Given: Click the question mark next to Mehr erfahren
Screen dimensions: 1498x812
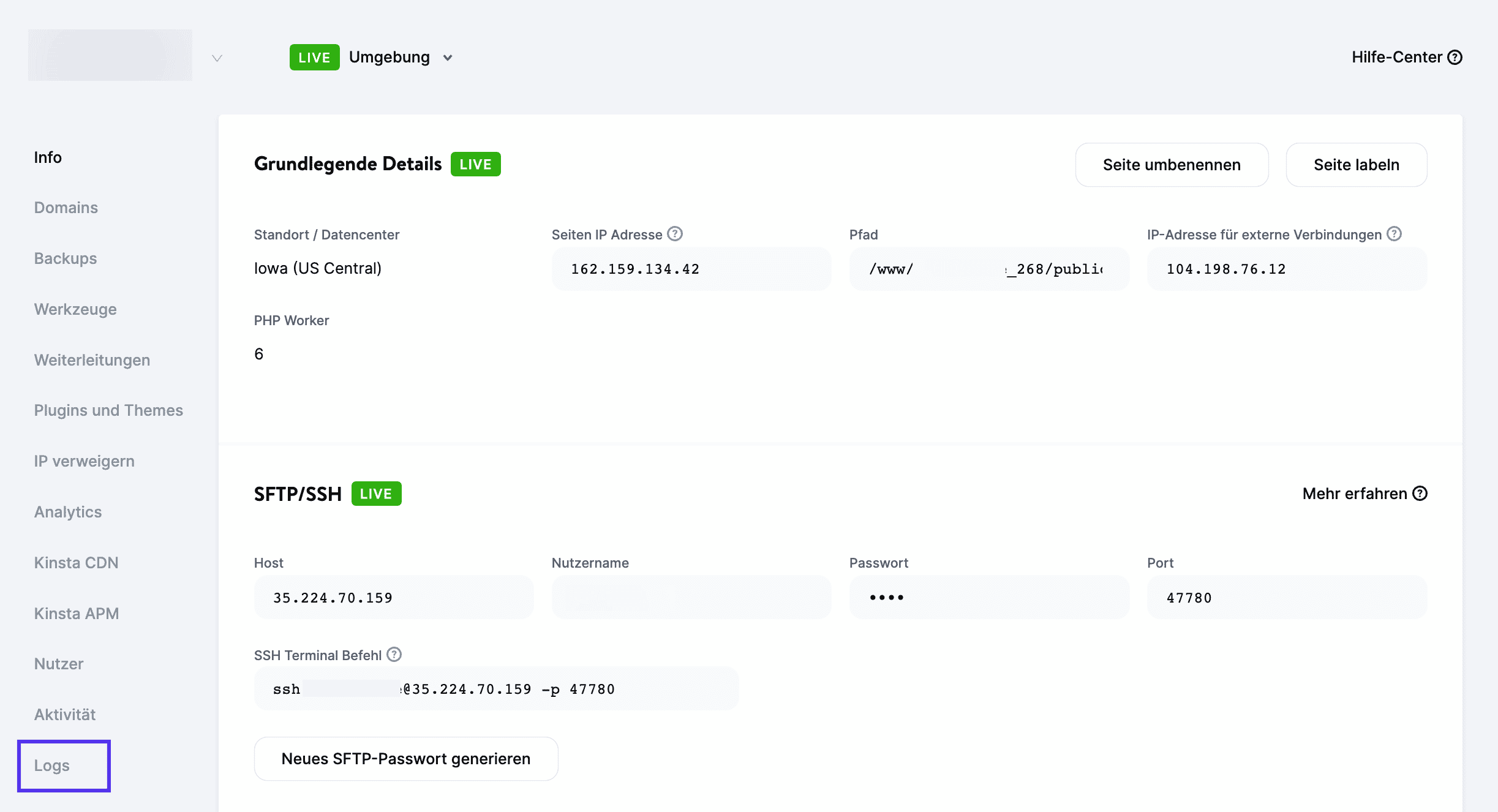Looking at the screenshot, I should 1420,494.
